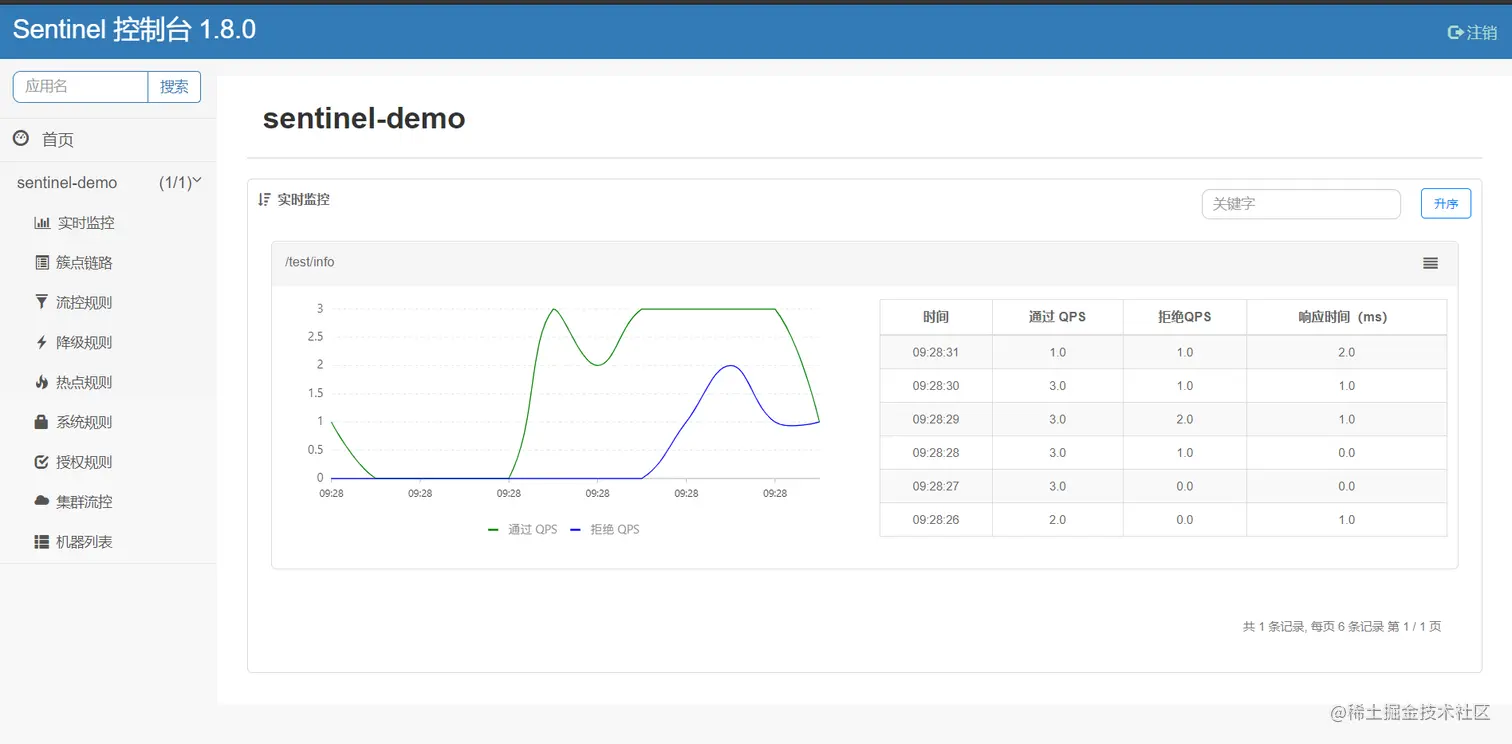Click the /test/info resource name
This screenshot has height=744, width=1512.
tap(310, 262)
